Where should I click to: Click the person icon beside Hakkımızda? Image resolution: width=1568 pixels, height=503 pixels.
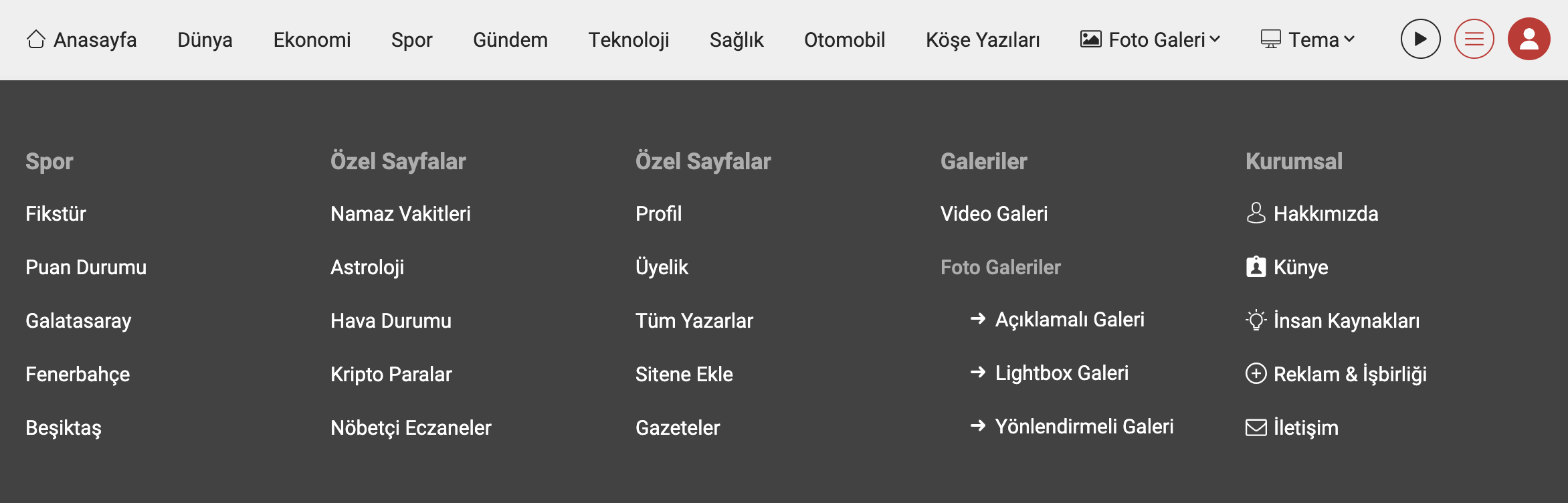click(x=1256, y=213)
